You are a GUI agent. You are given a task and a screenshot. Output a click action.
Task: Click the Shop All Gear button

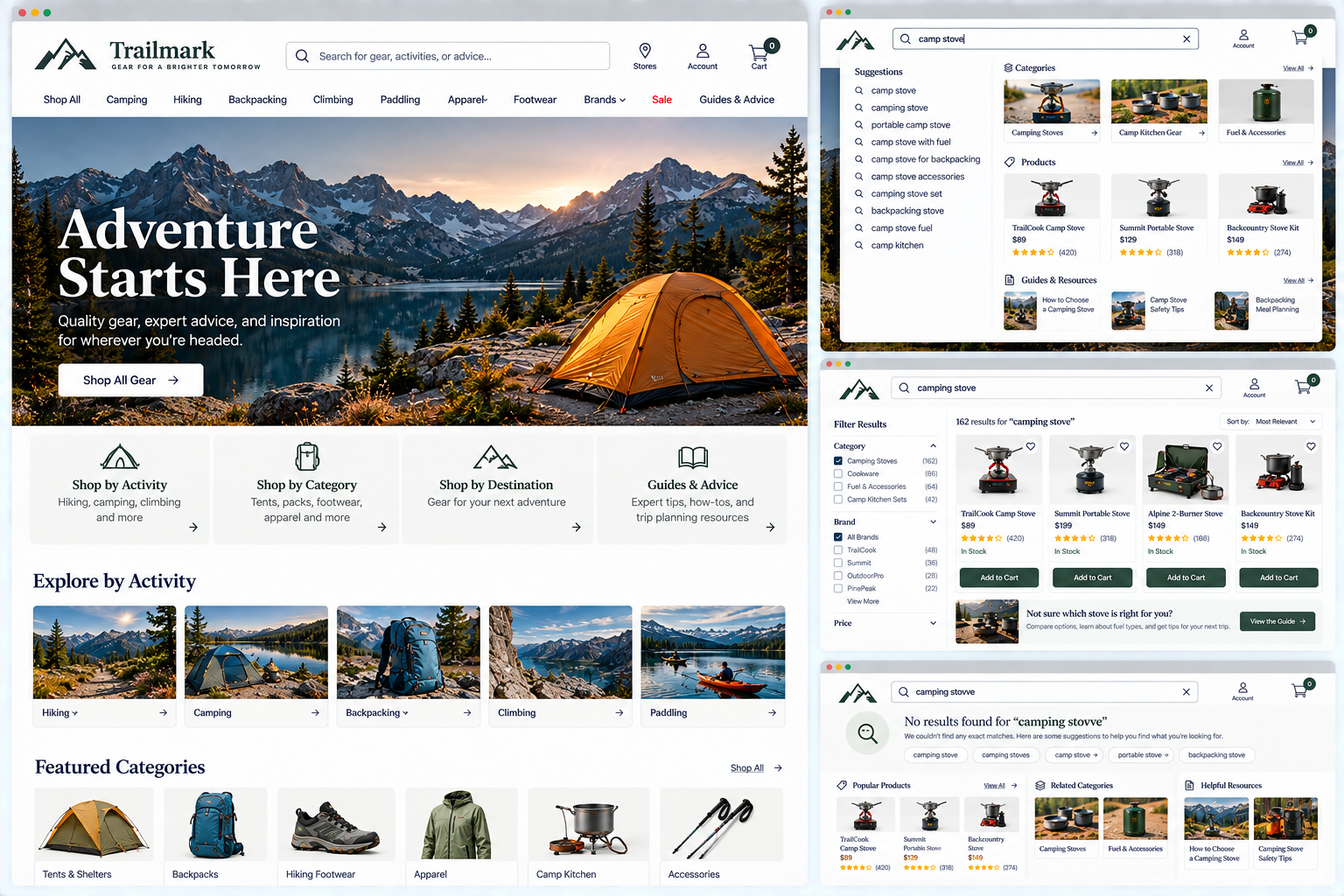pos(130,381)
